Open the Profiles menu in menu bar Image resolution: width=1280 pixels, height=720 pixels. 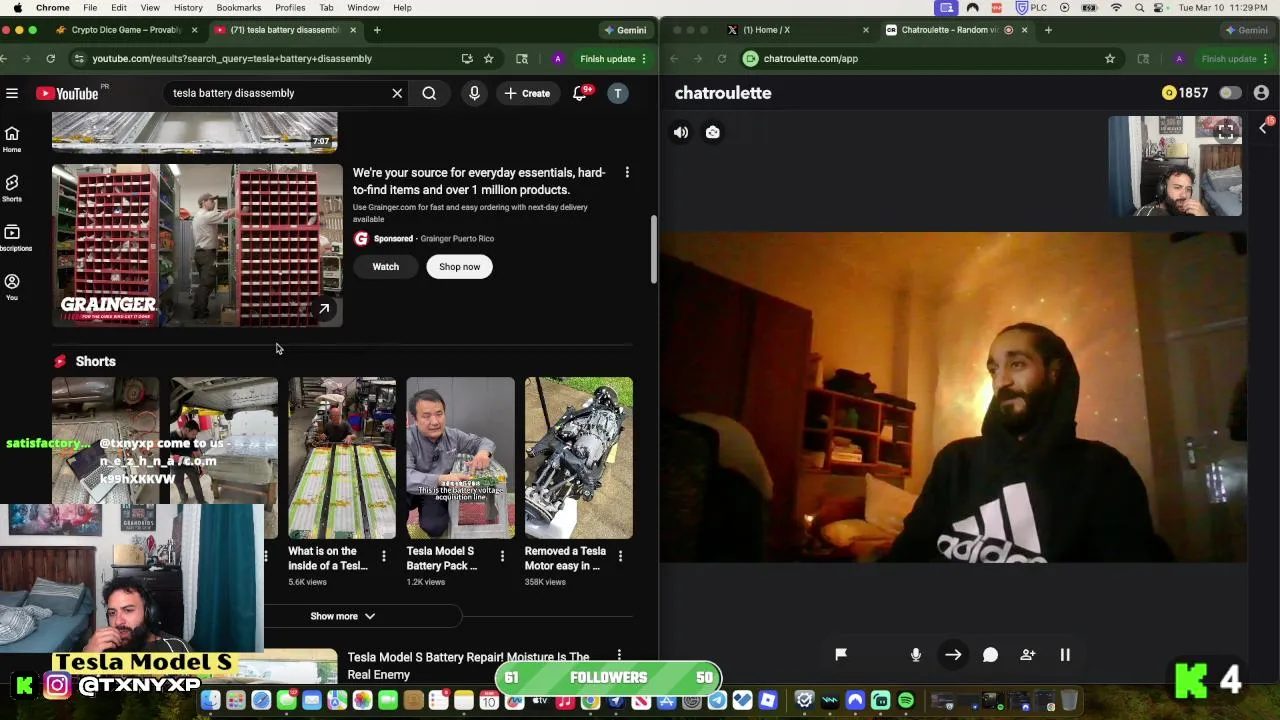[290, 8]
